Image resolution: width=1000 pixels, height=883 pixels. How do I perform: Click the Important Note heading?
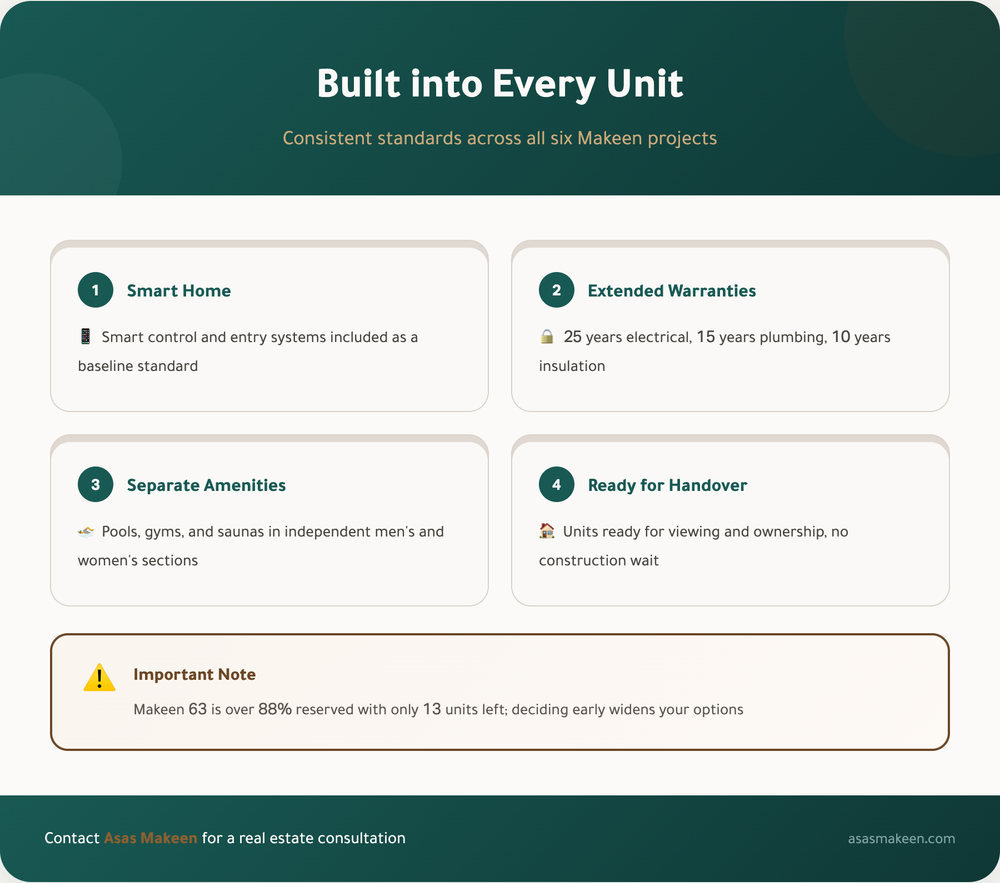[x=195, y=675]
